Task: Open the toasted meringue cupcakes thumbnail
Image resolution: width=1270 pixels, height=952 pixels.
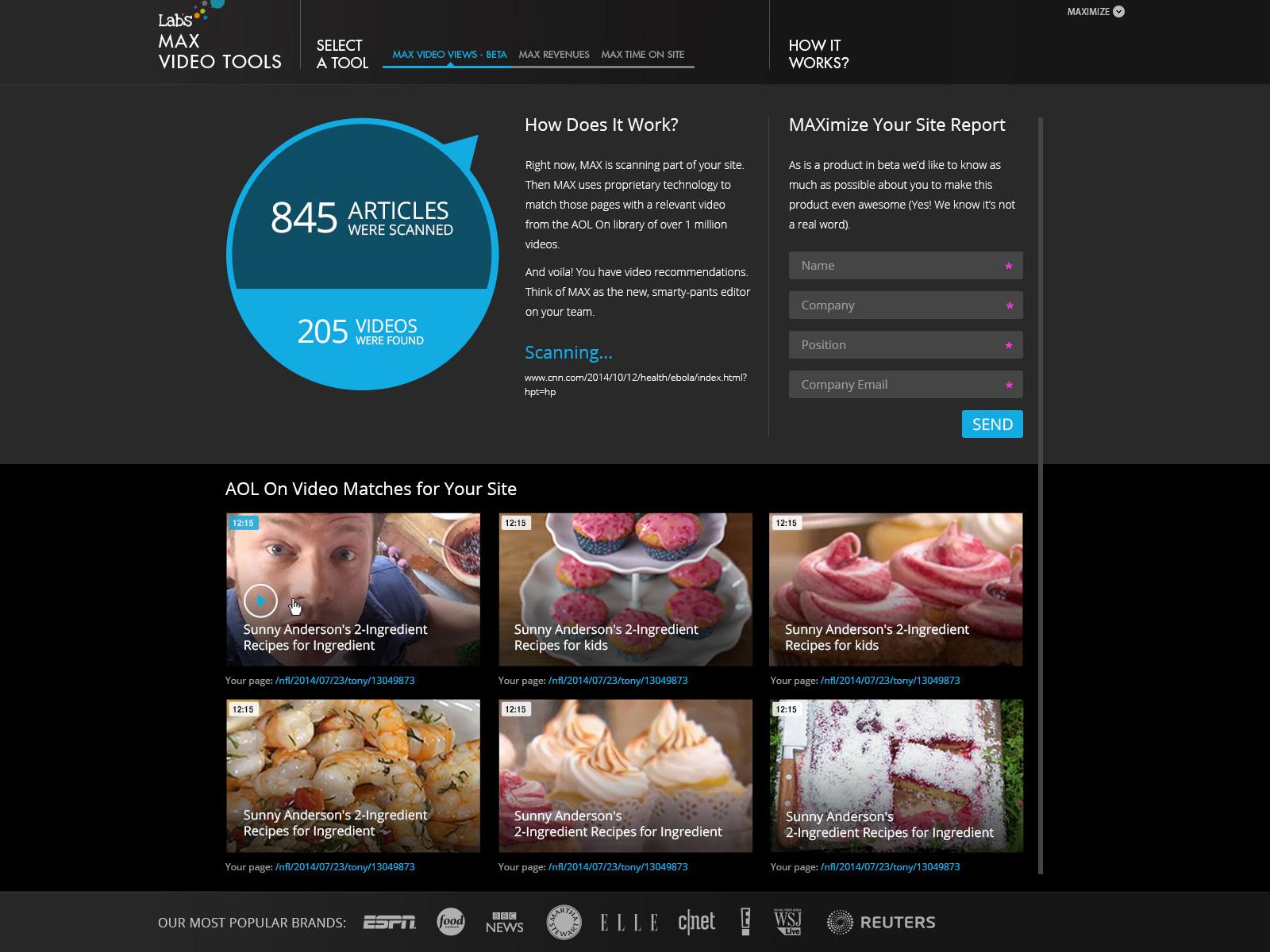Action: pos(625,776)
